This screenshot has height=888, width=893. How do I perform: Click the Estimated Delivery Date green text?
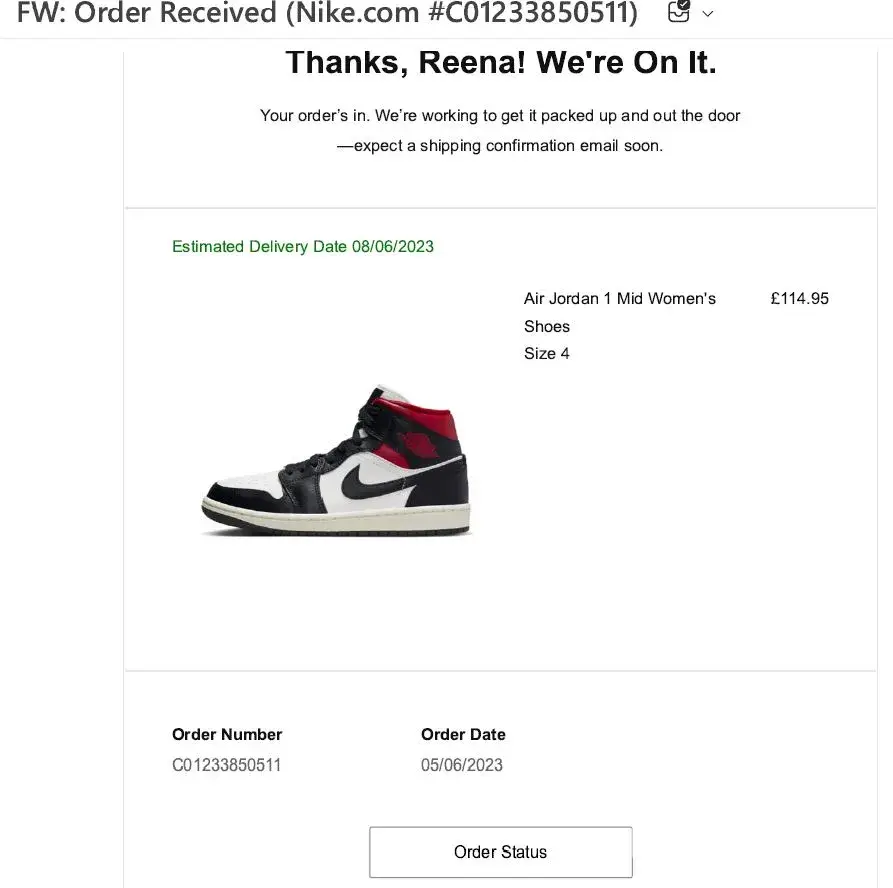click(303, 247)
